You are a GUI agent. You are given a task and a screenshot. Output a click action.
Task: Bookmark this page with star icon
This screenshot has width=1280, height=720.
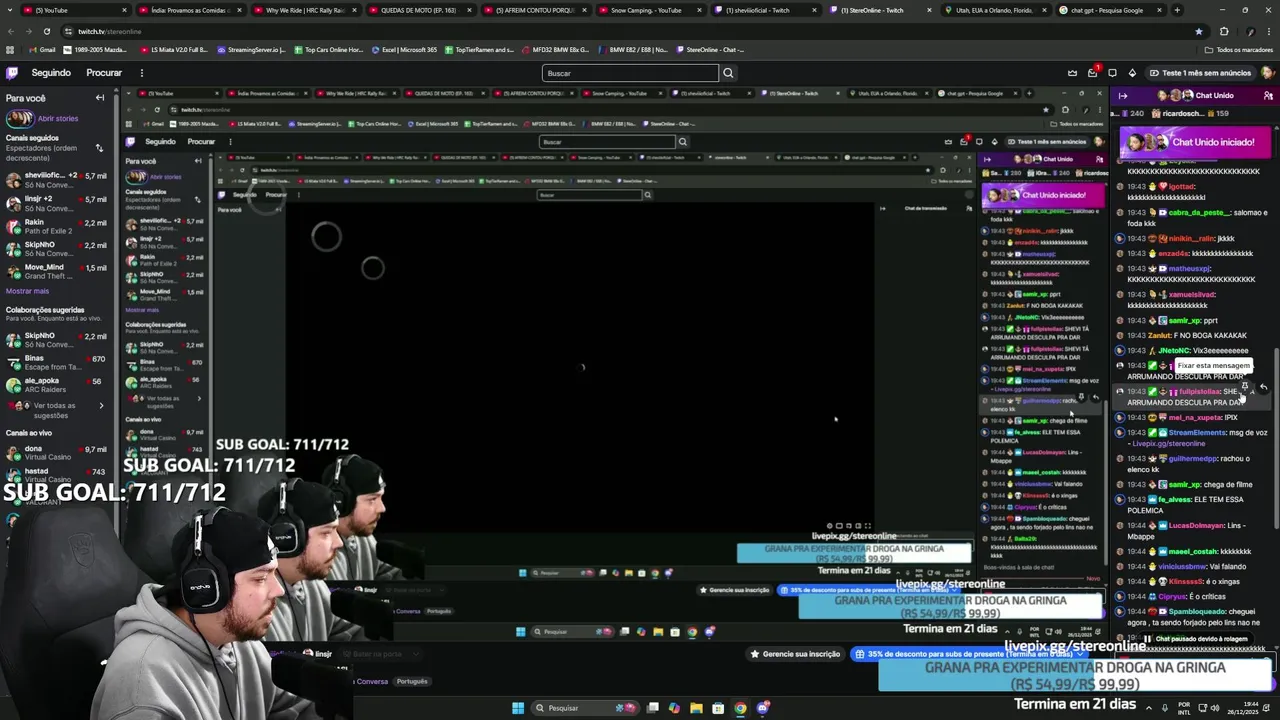click(x=1199, y=31)
